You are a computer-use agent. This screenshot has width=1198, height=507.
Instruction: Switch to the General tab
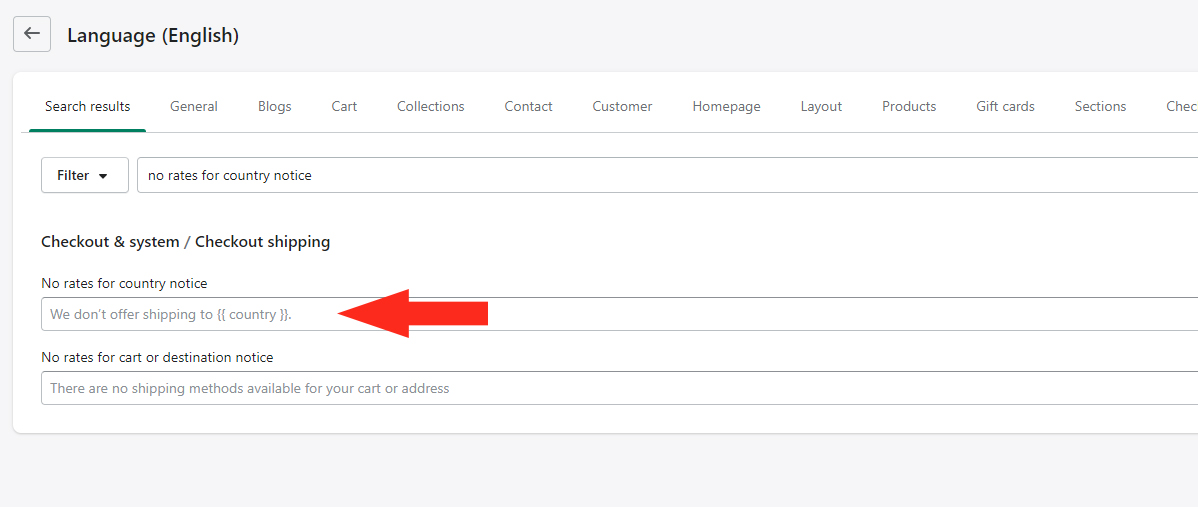pos(194,107)
